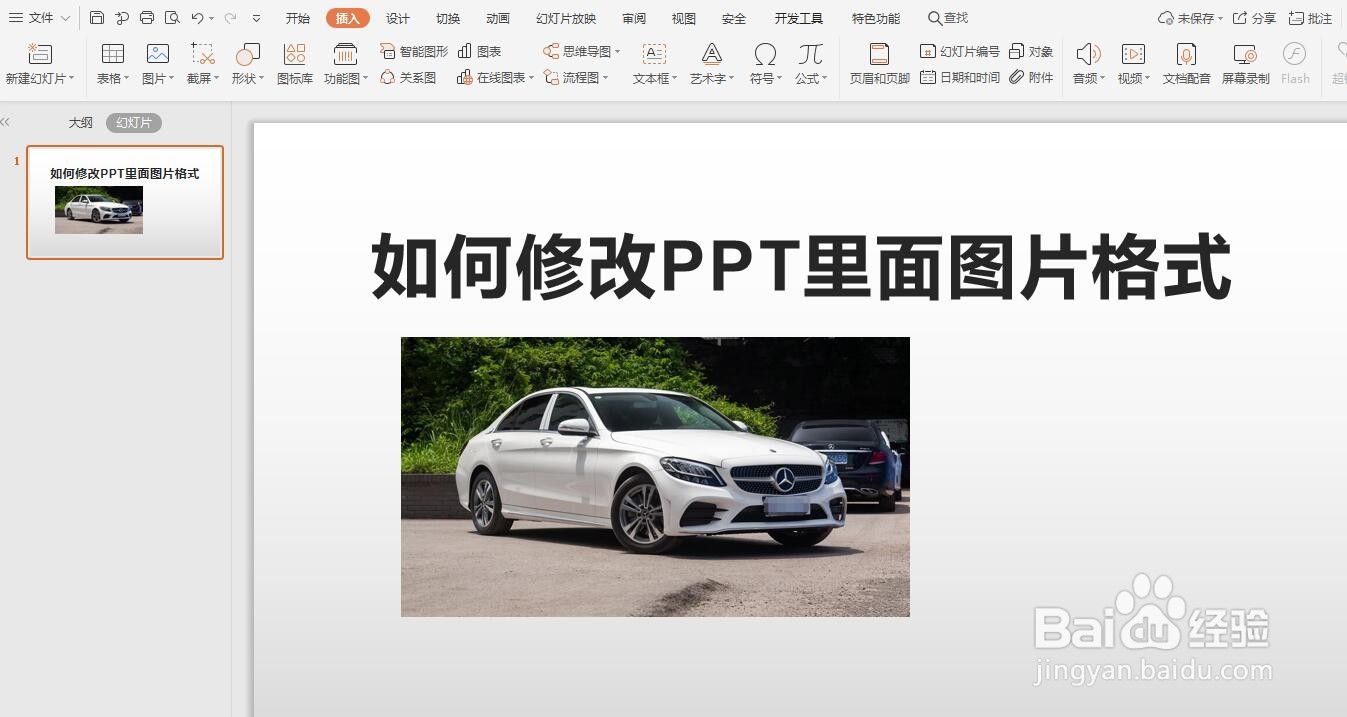Collapse the slide panel with chevrons
The height and width of the screenshot is (717, 1347).
(6, 122)
